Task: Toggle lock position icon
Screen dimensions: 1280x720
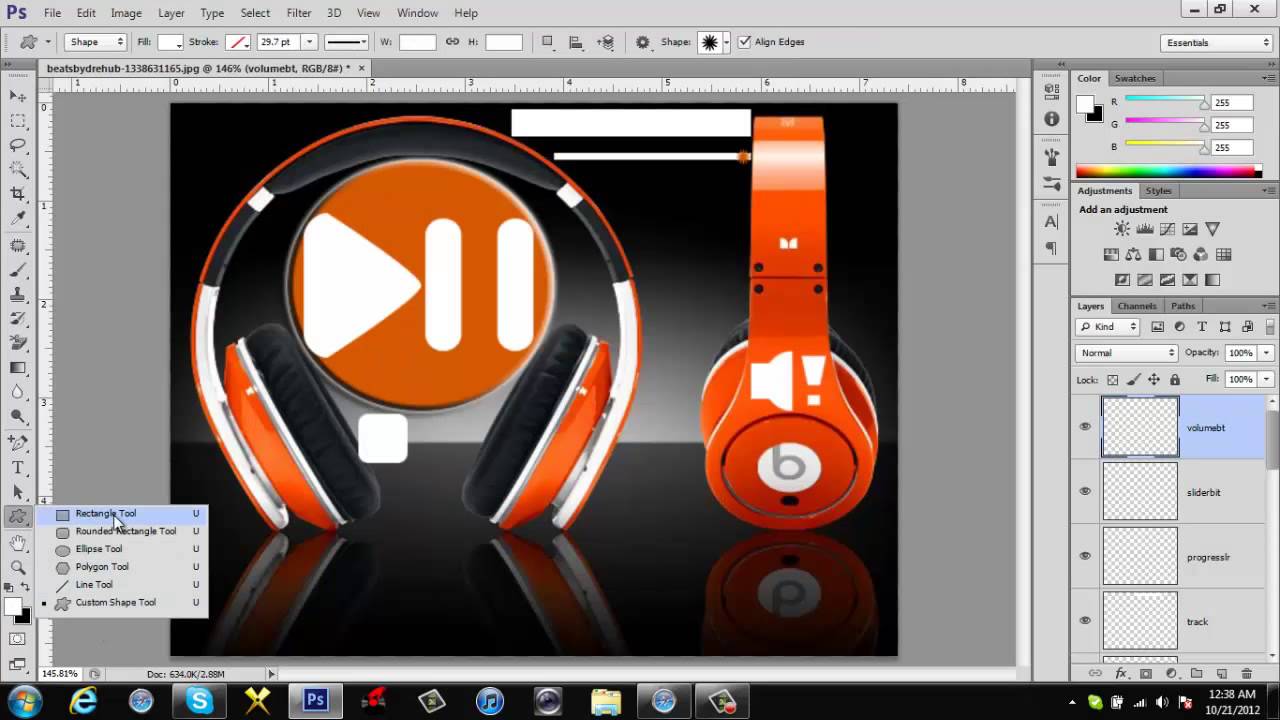Action: coord(1154,380)
